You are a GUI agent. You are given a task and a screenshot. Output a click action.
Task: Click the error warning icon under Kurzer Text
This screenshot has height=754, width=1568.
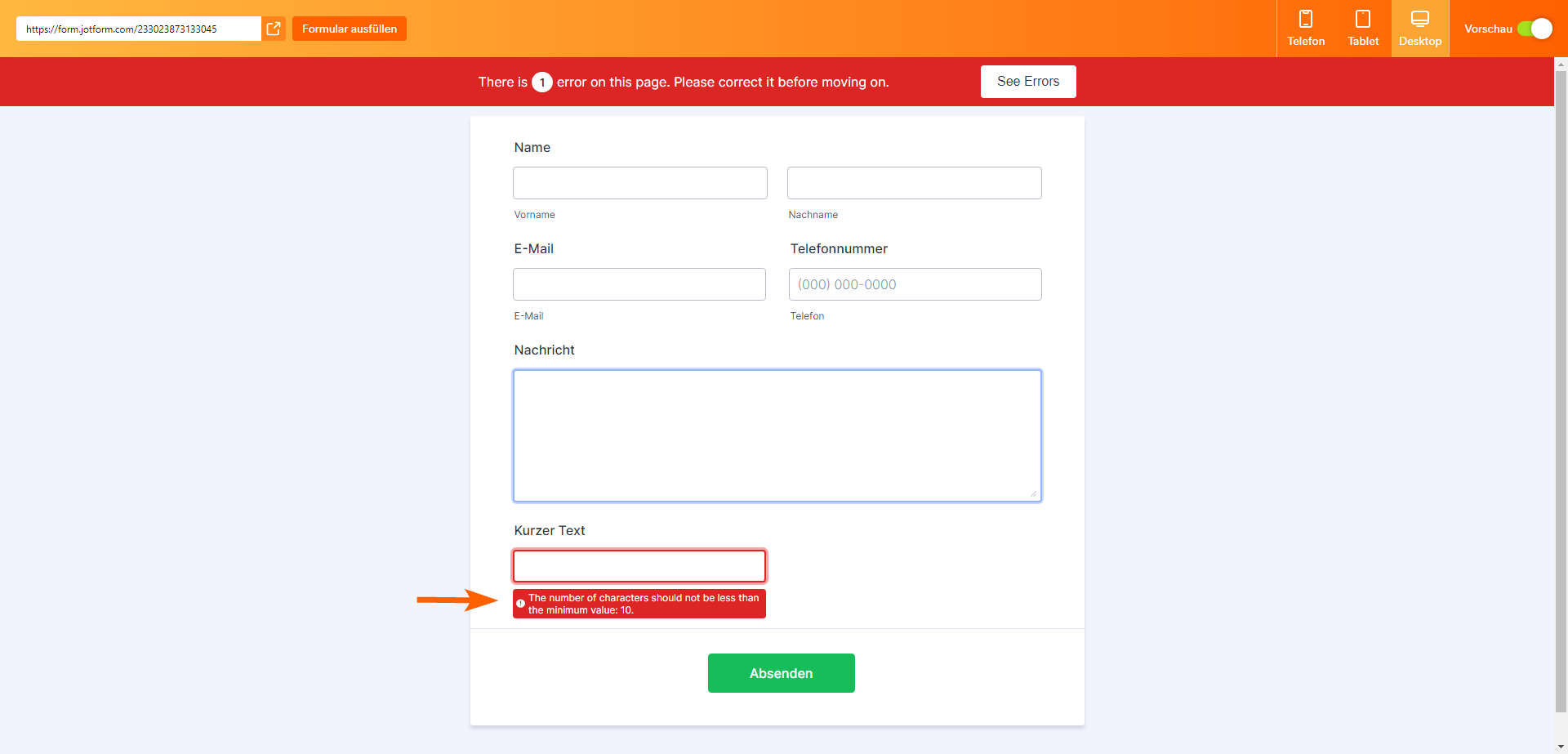(520, 604)
